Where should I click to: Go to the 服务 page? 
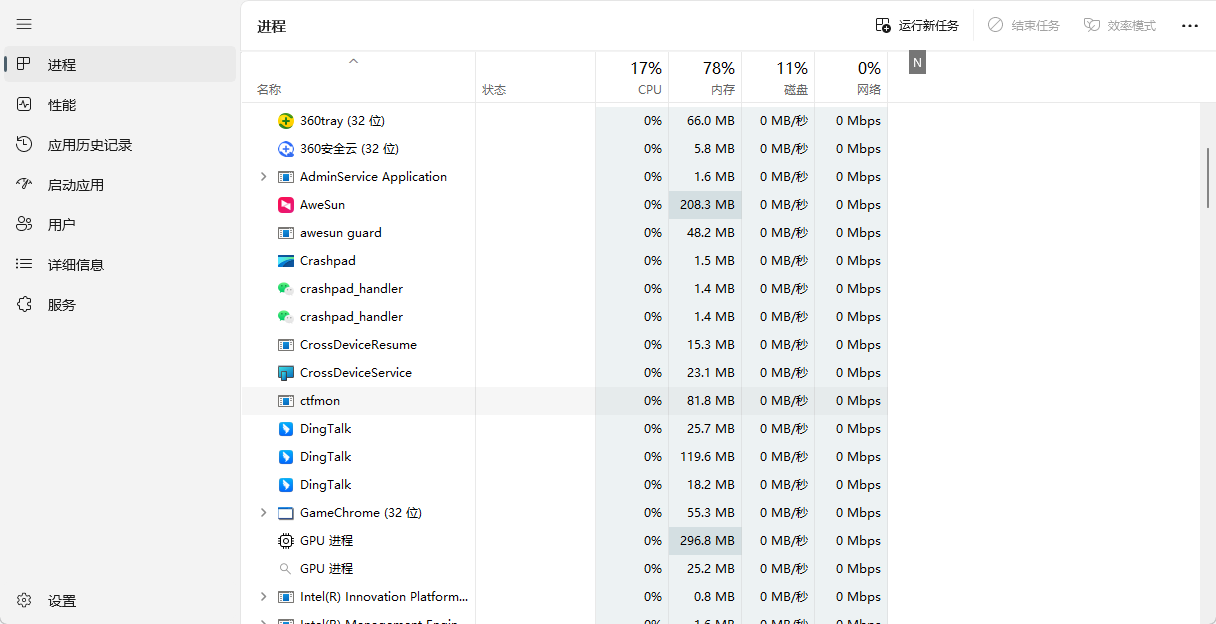pos(62,305)
